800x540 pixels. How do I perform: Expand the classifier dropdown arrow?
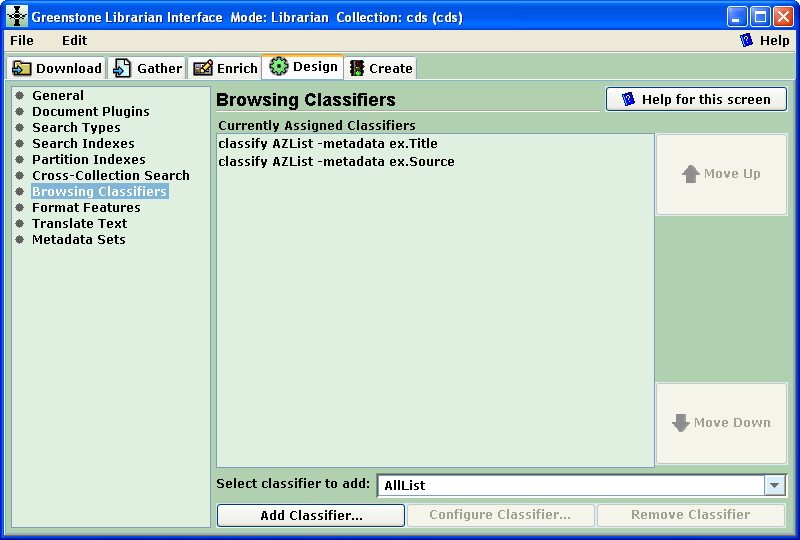[x=775, y=485]
